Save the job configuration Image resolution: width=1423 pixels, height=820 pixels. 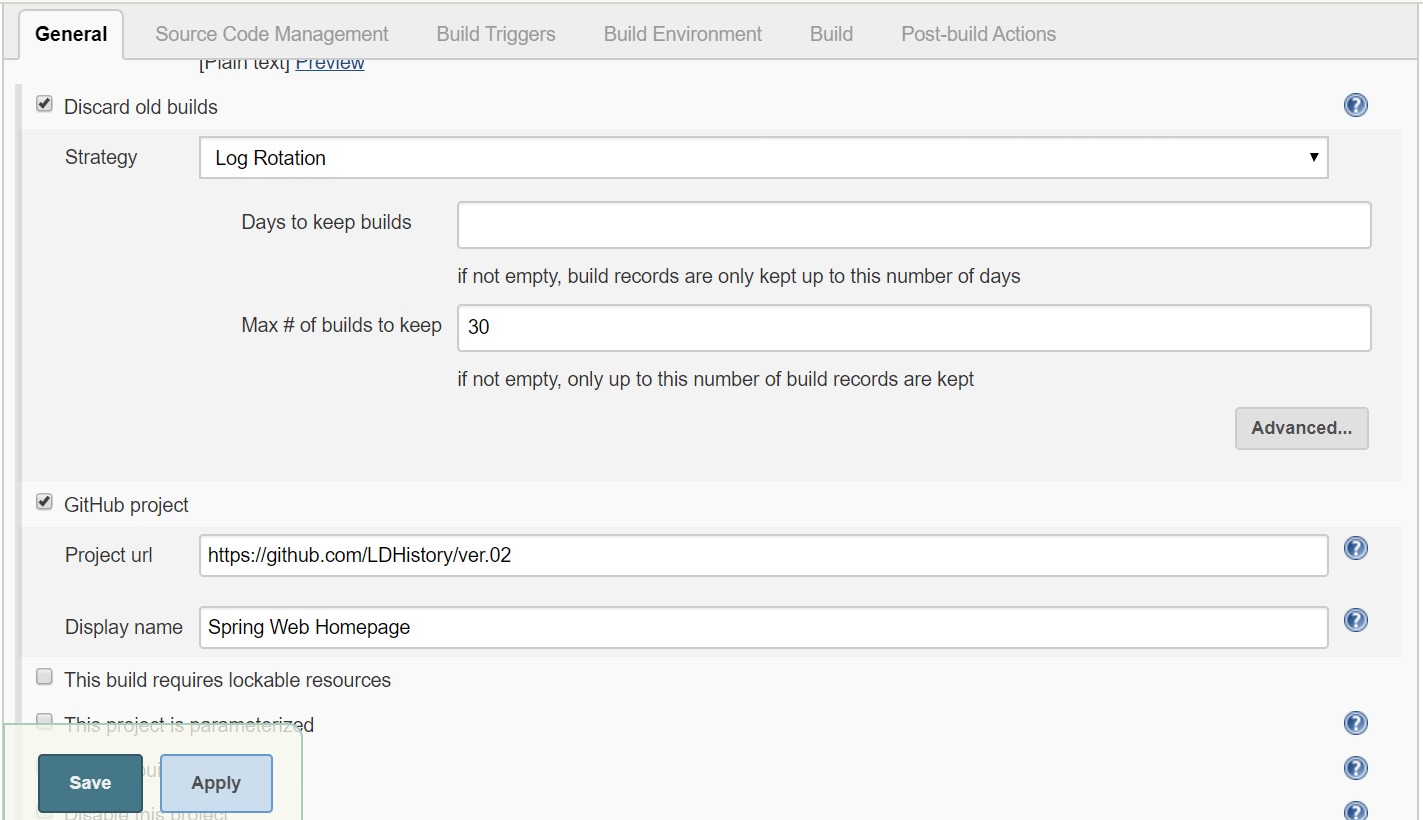click(x=90, y=783)
